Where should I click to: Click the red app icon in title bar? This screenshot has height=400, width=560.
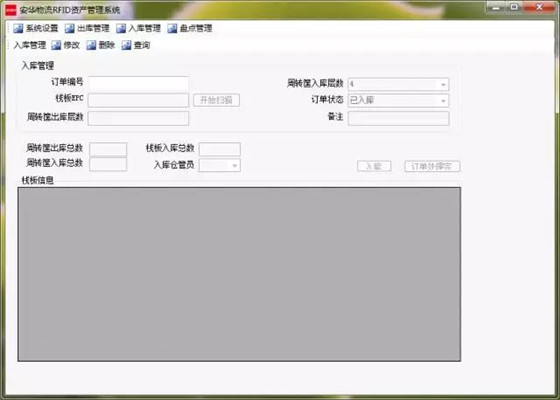(x=11, y=10)
